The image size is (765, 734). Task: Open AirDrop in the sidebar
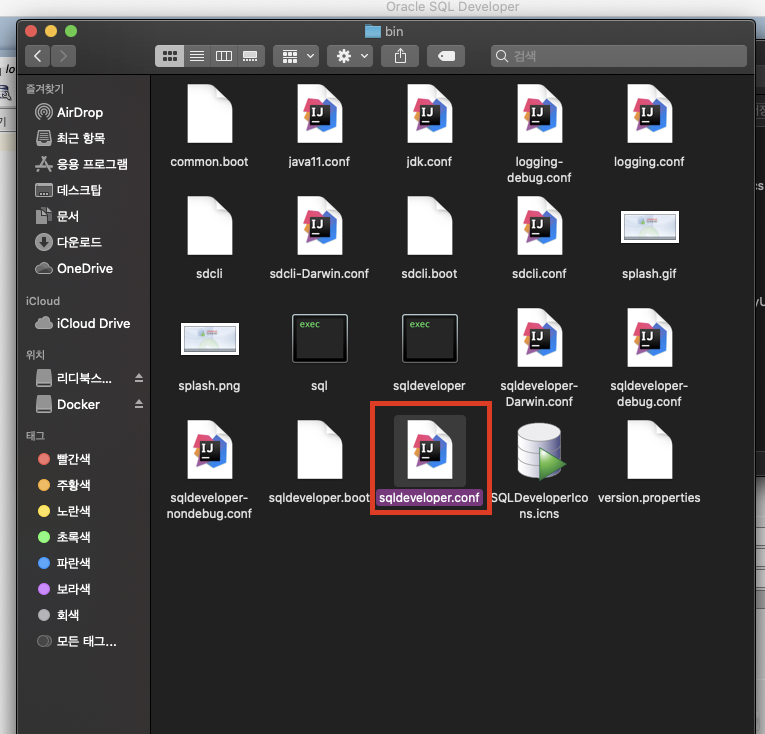click(69, 112)
